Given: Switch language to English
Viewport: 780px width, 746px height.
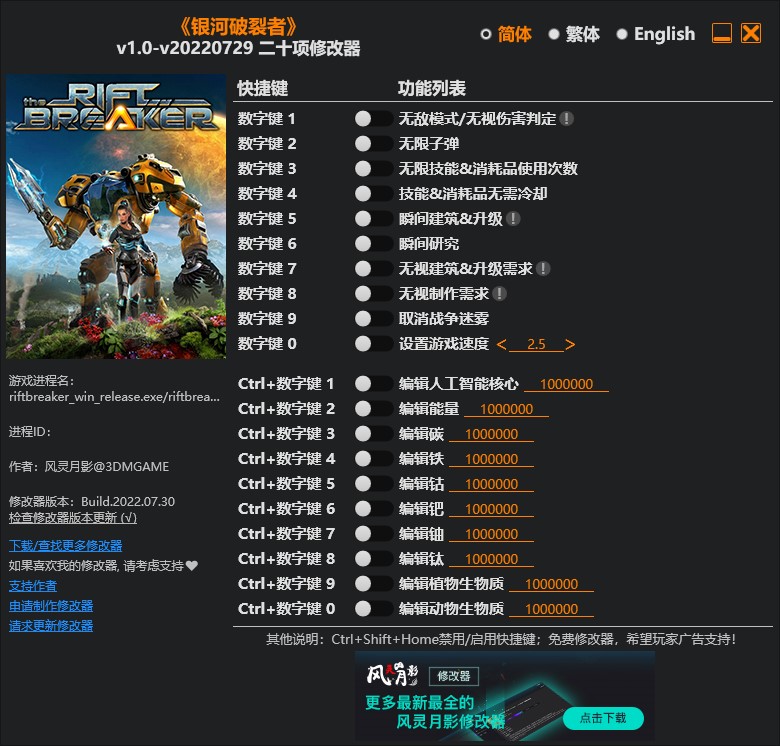Looking at the screenshot, I should (x=656, y=34).
